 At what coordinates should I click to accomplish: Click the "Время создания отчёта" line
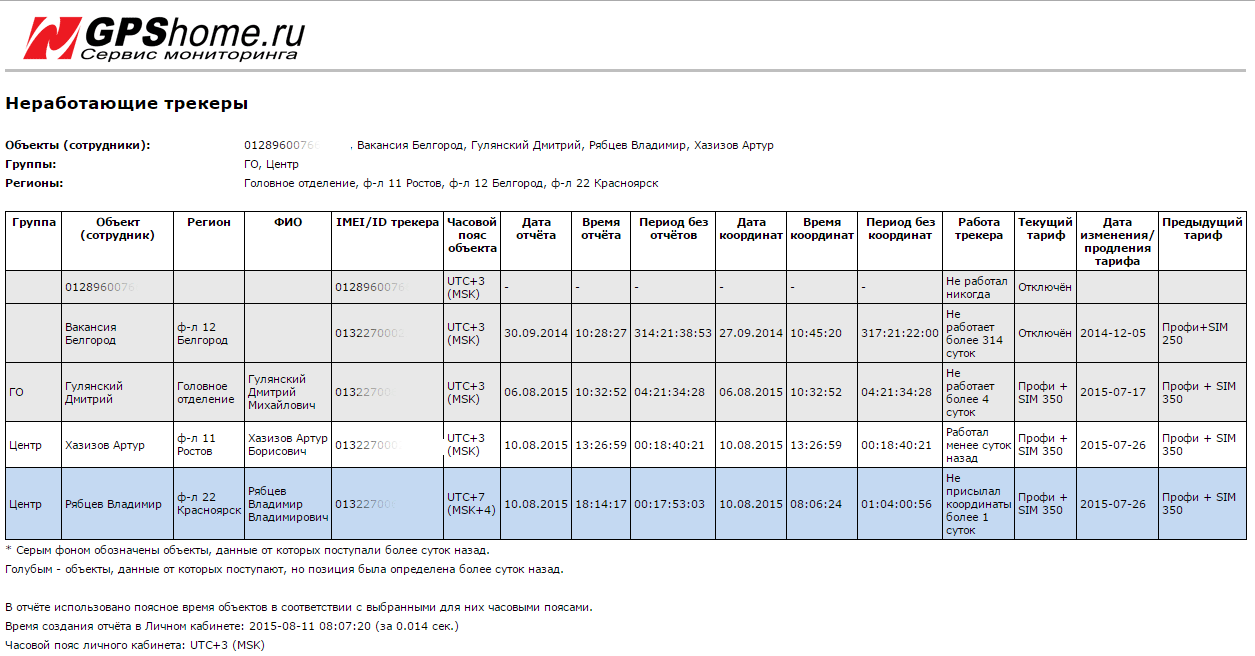[x=232, y=626]
